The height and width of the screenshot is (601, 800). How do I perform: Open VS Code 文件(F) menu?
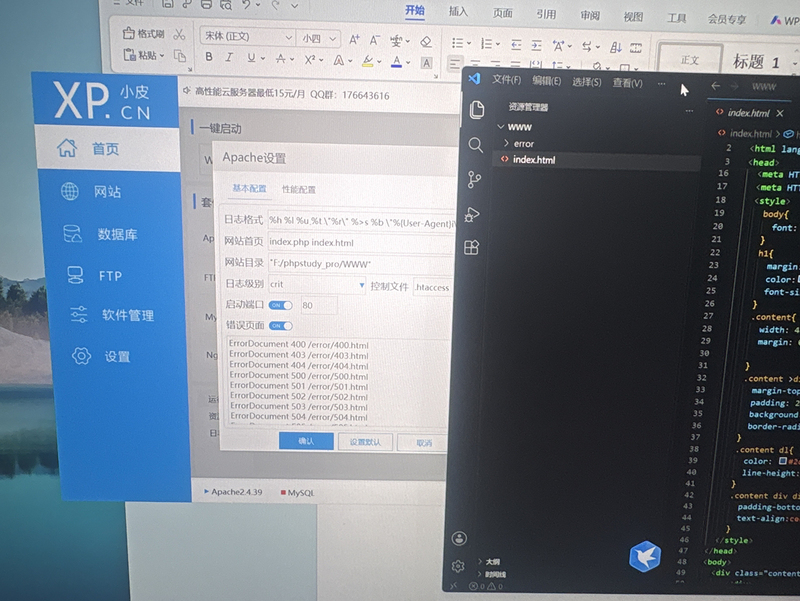pos(506,80)
